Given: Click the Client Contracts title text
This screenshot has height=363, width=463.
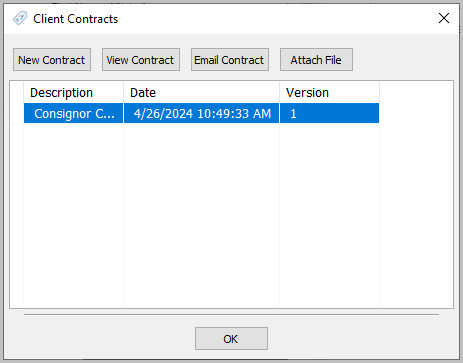Looking at the screenshot, I should (x=76, y=19).
